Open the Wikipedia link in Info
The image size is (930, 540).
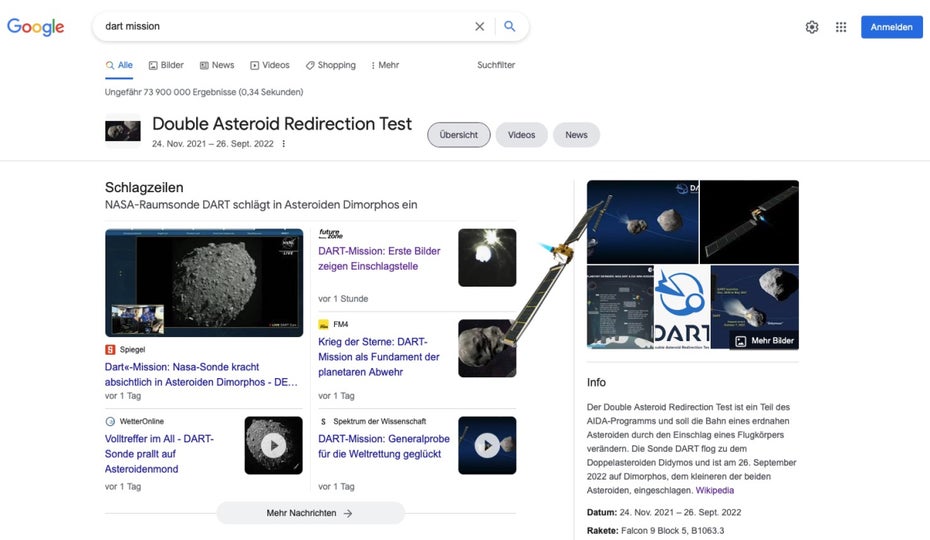pyautogui.click(x=715, y=490)
